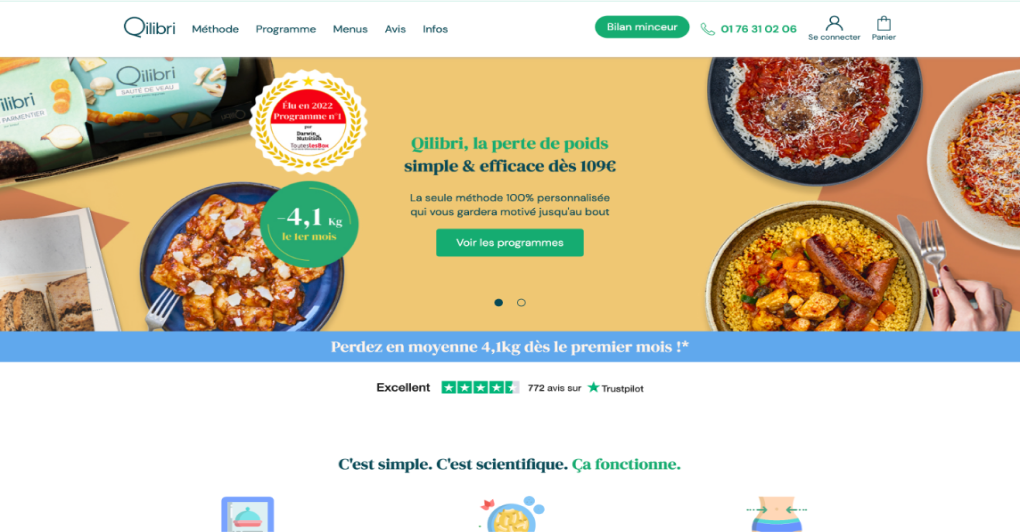The height and width of the screenshot is (532, 1020).
Task: Open the Programme menu item
Action: click(x=286, y=29)
